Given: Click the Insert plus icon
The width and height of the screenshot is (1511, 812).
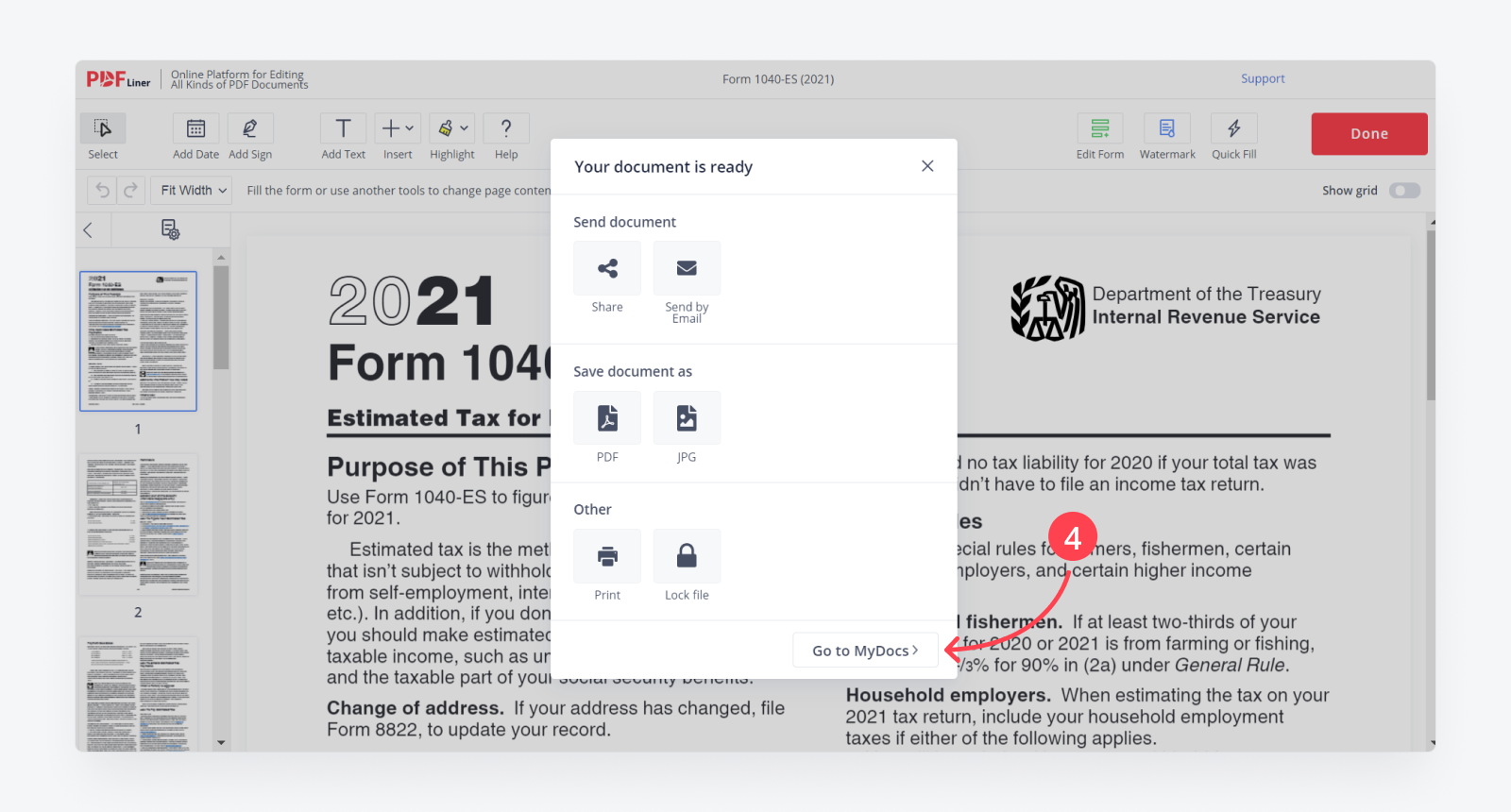Looking at the screenshot, I should point(391,128).
